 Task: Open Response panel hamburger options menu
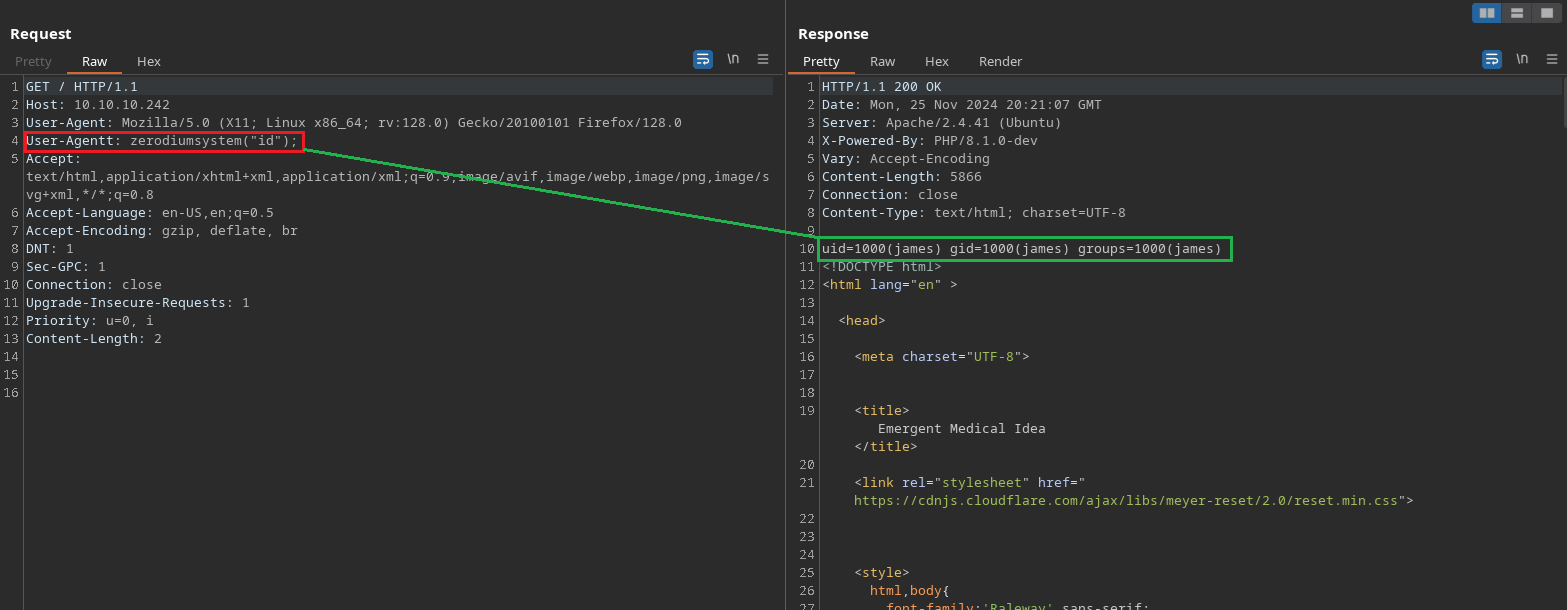1552,59
